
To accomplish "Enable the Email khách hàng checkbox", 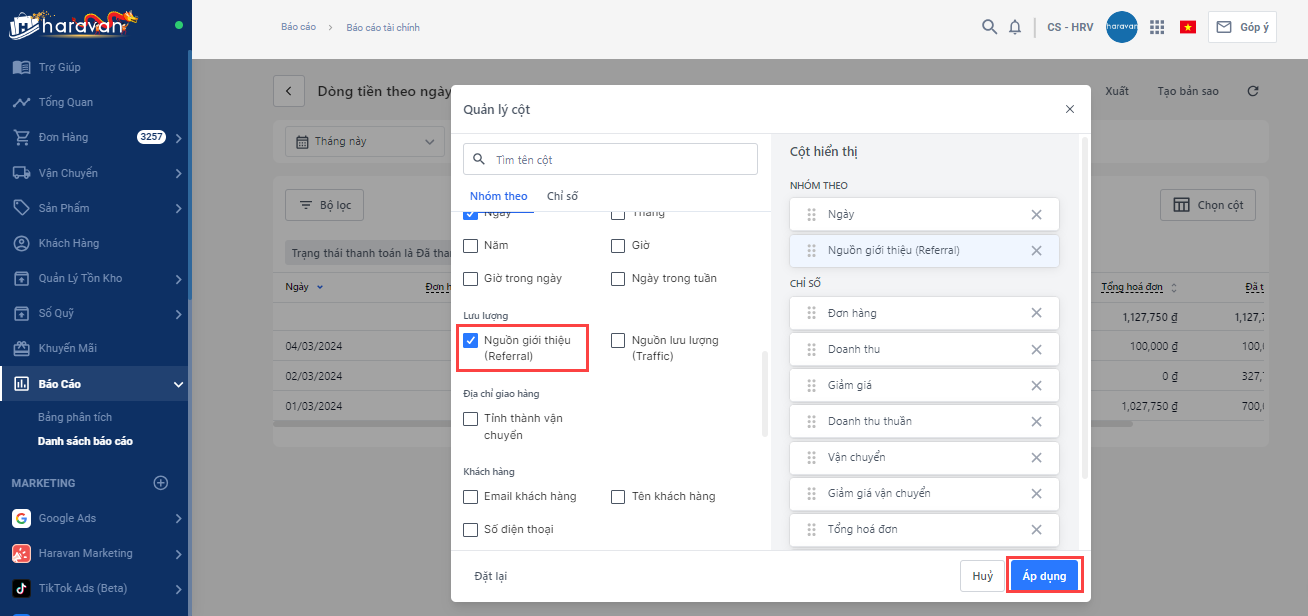I will (471, 497).
